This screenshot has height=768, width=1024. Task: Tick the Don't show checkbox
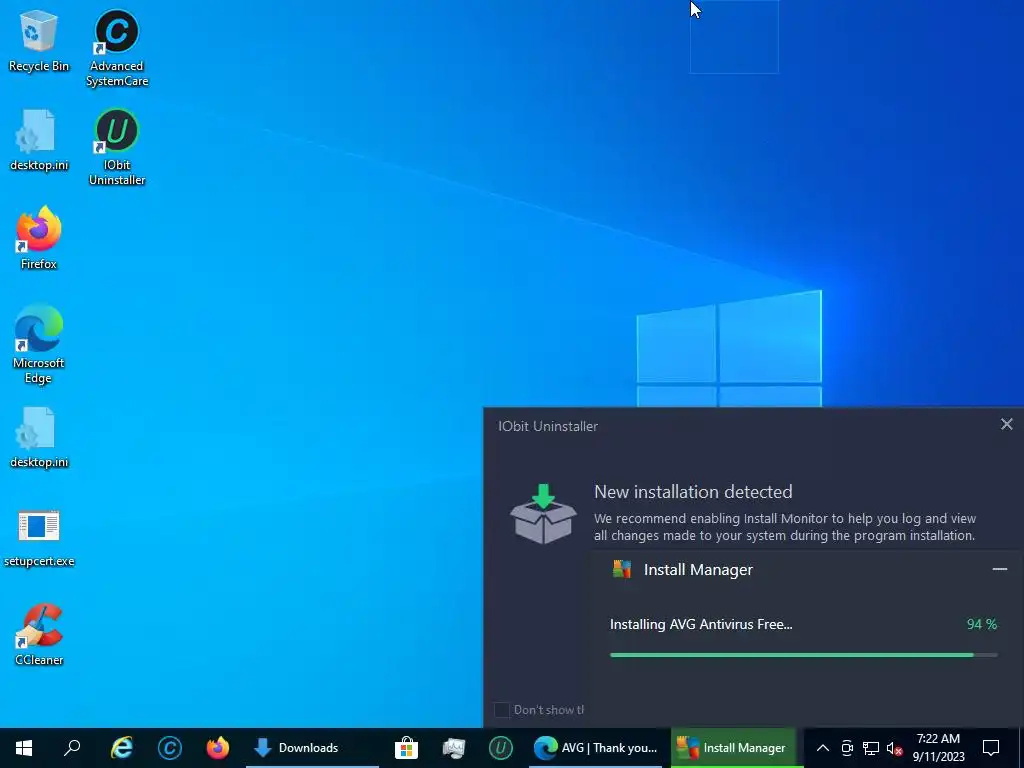pyautogui.click(x=502, y=710)
